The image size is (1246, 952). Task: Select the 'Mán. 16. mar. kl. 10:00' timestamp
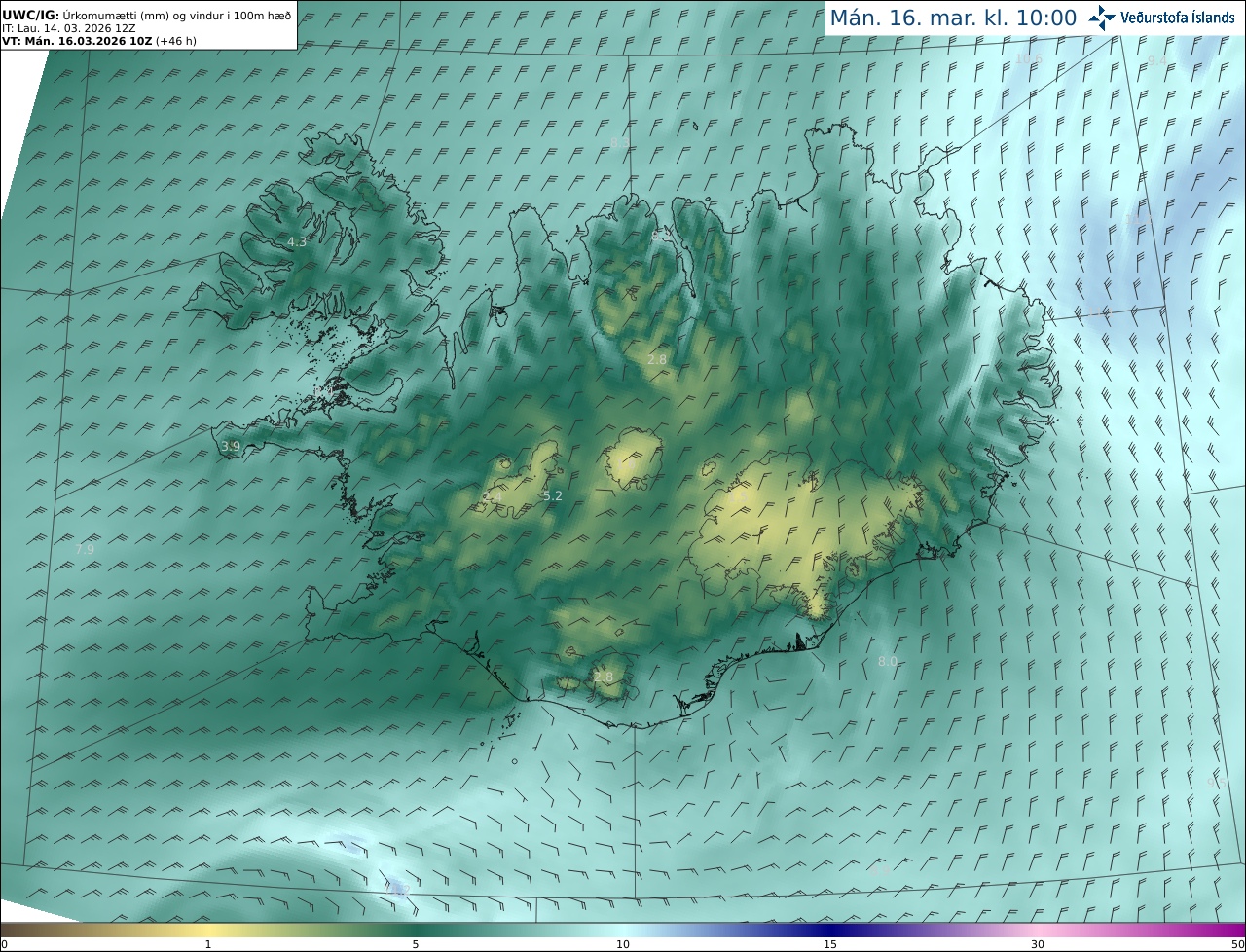point(953,18)
